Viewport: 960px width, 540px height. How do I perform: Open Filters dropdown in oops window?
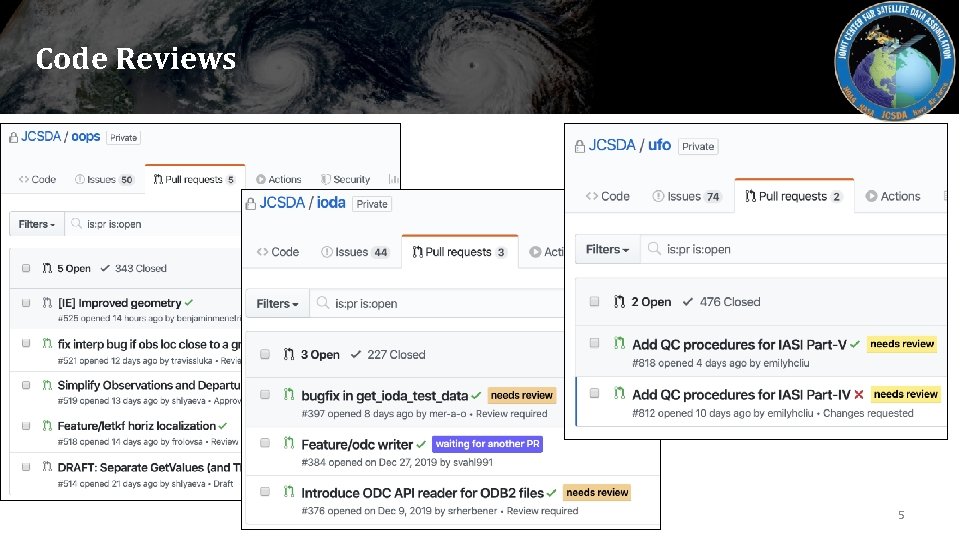coord(36,224)
